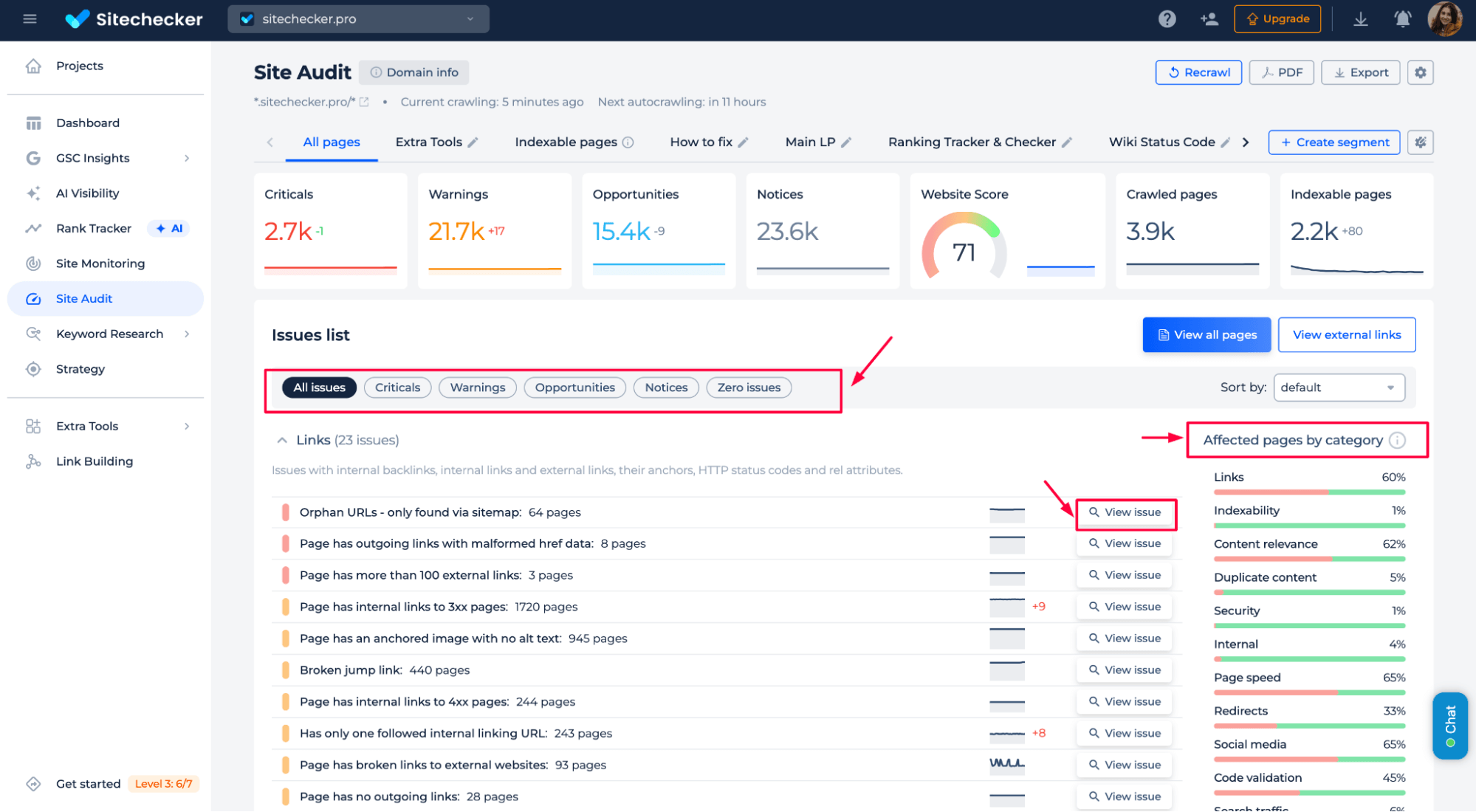Open the Chat widget
This screenshot has height=812, width=1476.
1449,725
